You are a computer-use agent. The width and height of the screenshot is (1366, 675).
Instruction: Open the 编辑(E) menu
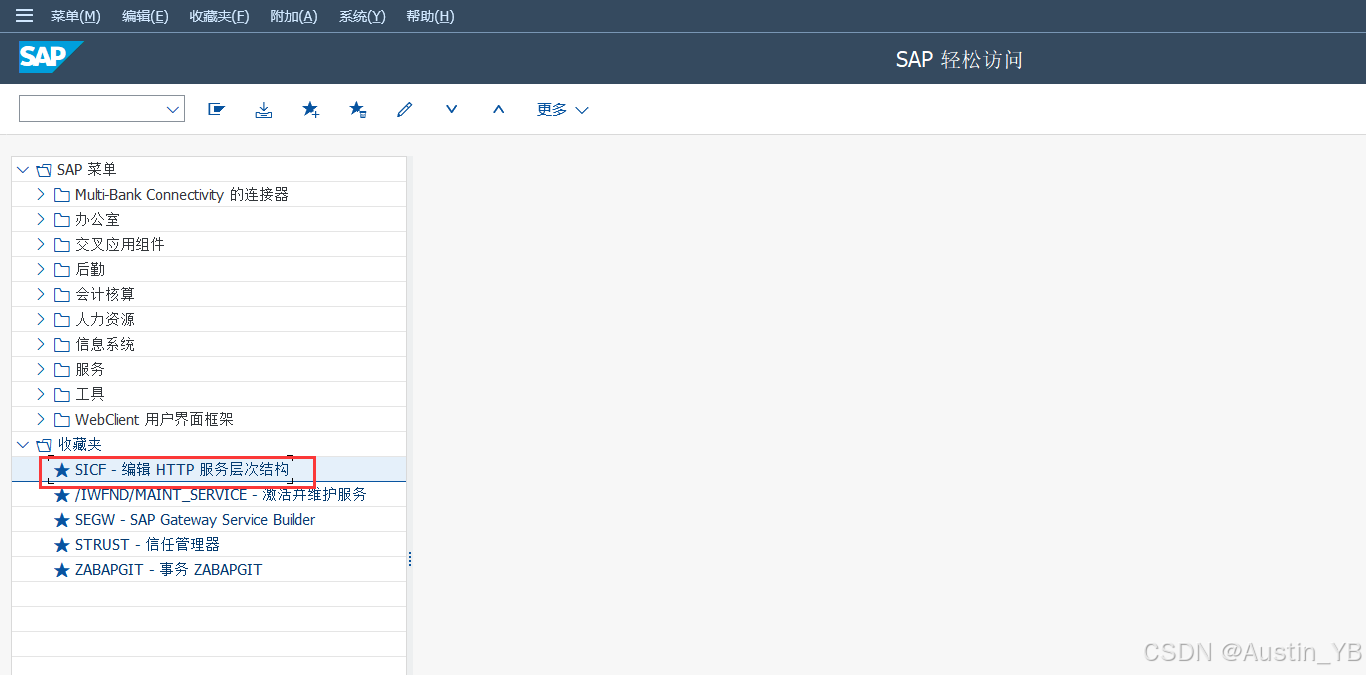[145, 16]
